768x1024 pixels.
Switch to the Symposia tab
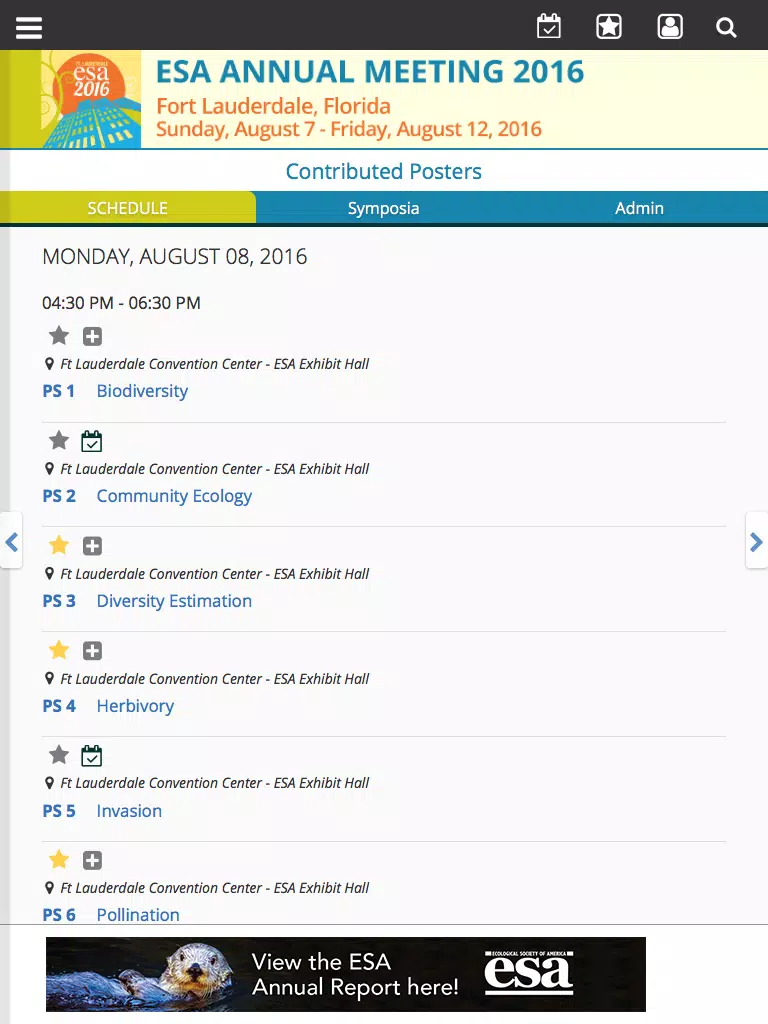pyautogui.click(x=383, y=208)
